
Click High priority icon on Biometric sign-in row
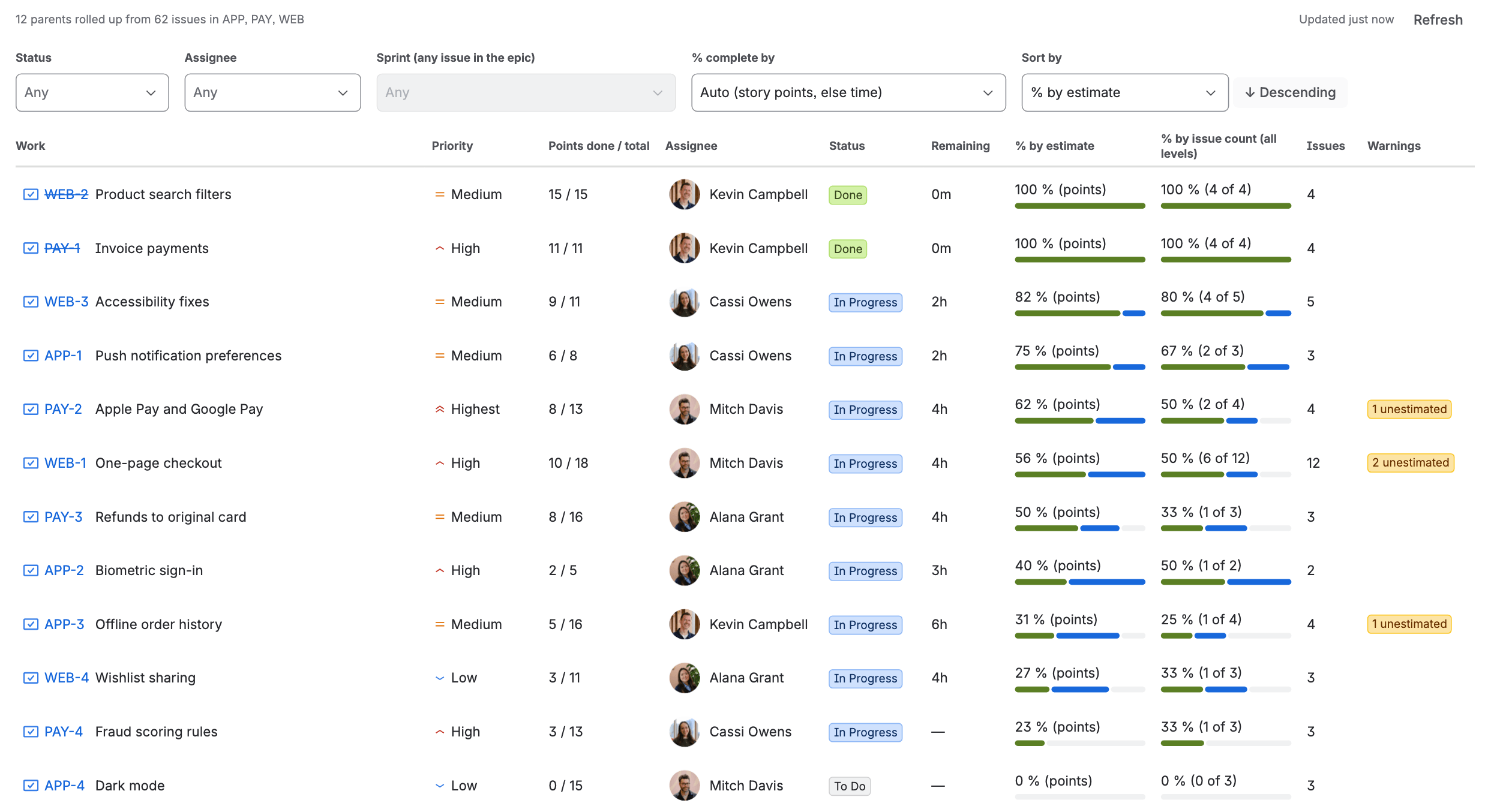pos(440,570)
